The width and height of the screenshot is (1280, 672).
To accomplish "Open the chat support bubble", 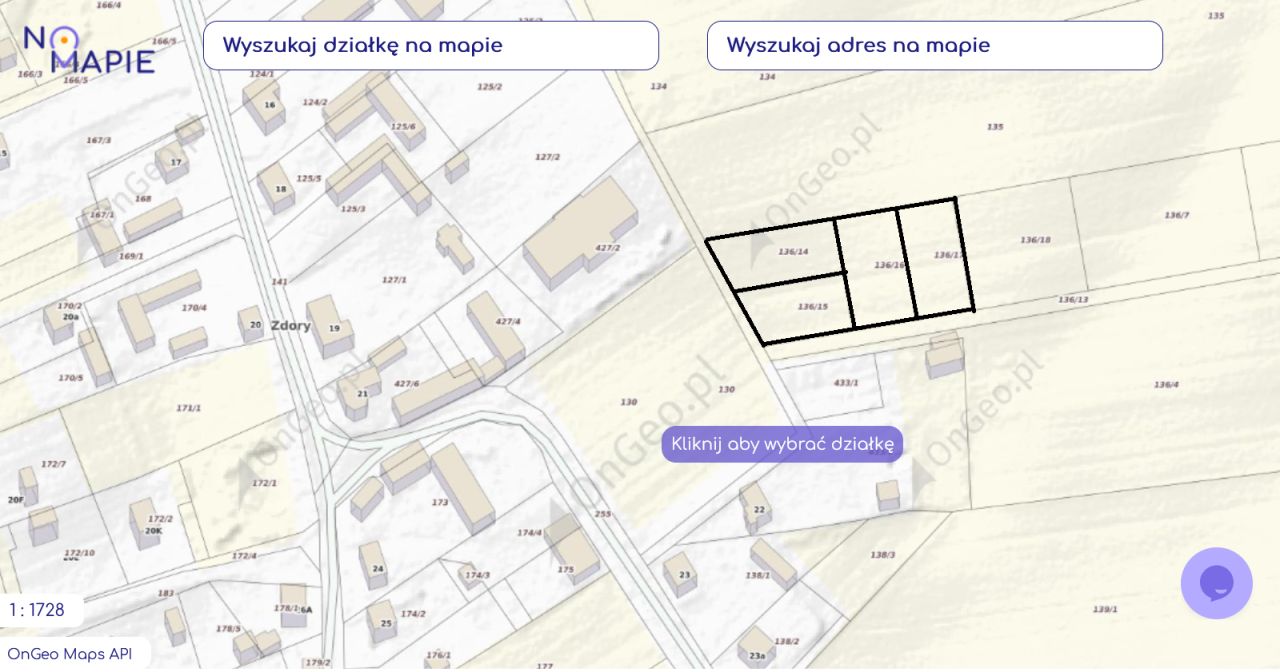I will (x=1216, y=583).
